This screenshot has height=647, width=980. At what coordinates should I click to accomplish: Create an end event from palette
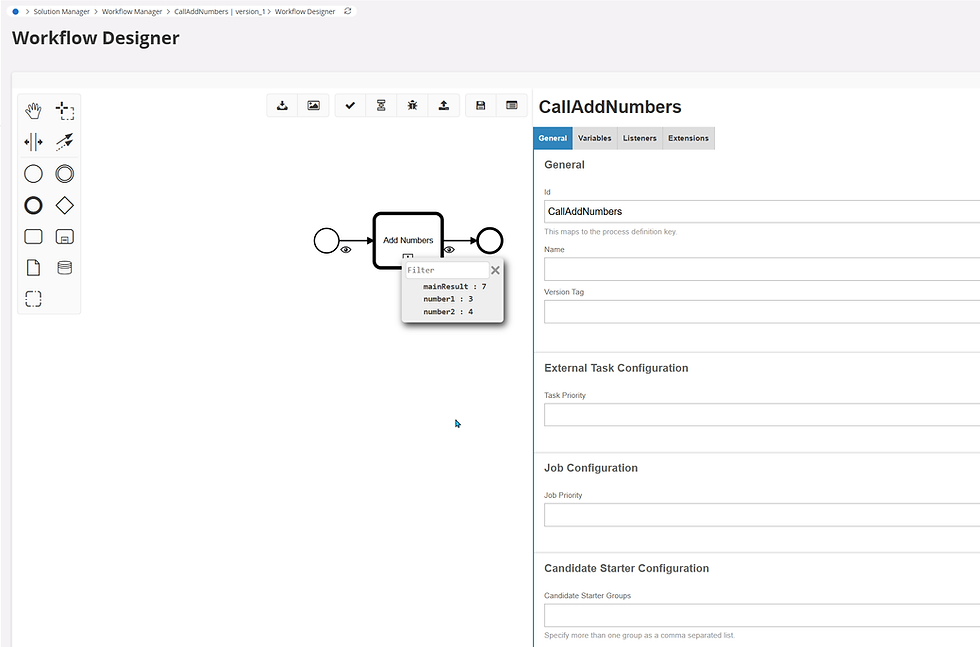(33, 205)
